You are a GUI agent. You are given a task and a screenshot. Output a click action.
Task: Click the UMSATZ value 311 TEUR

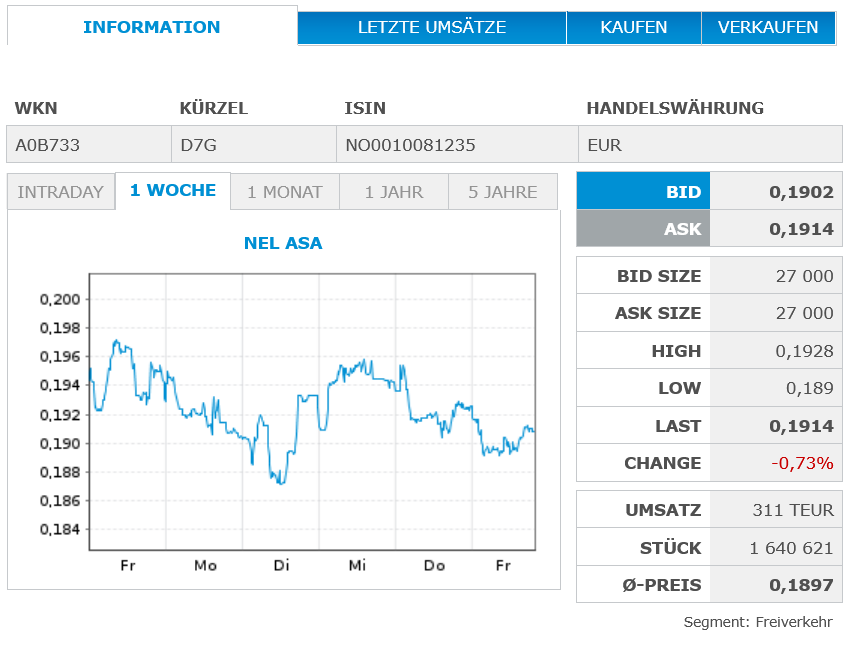[x=793, y=510]
